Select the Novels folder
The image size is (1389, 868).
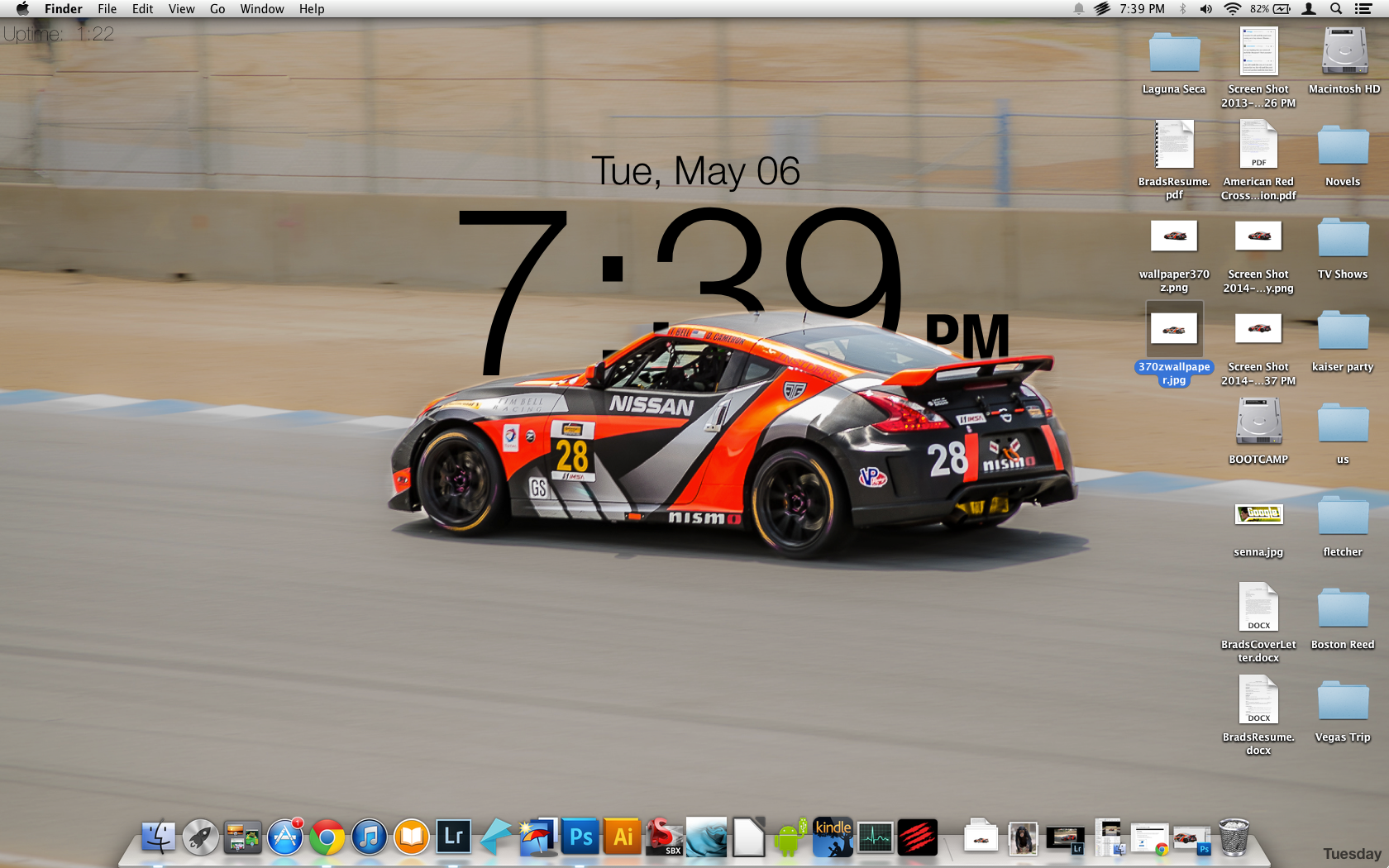pos(1343,155)
